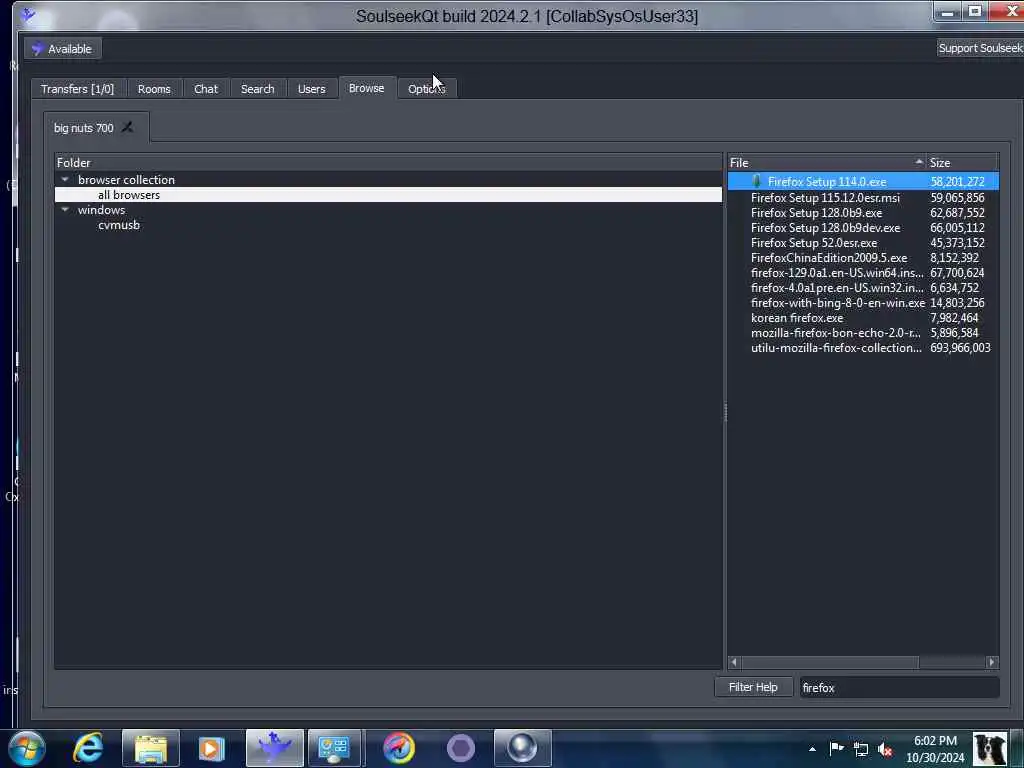Collapse the browser collection folder

65,179
